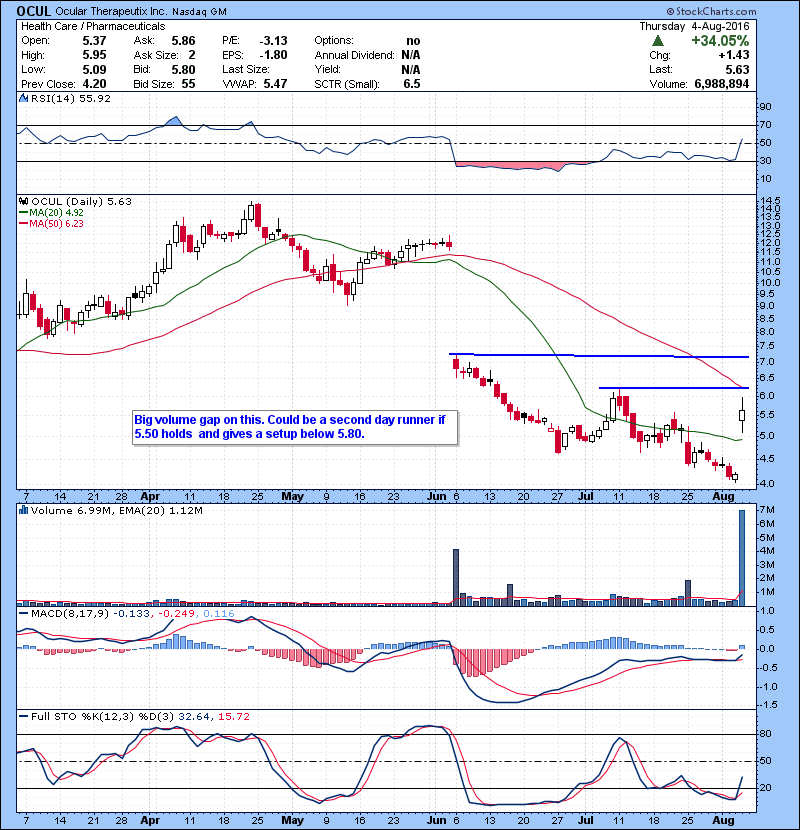Image resolution: width=800 pixels, height=830 pixels.
Task: Click the Chg +1.43 value
Action: (734, 55)
